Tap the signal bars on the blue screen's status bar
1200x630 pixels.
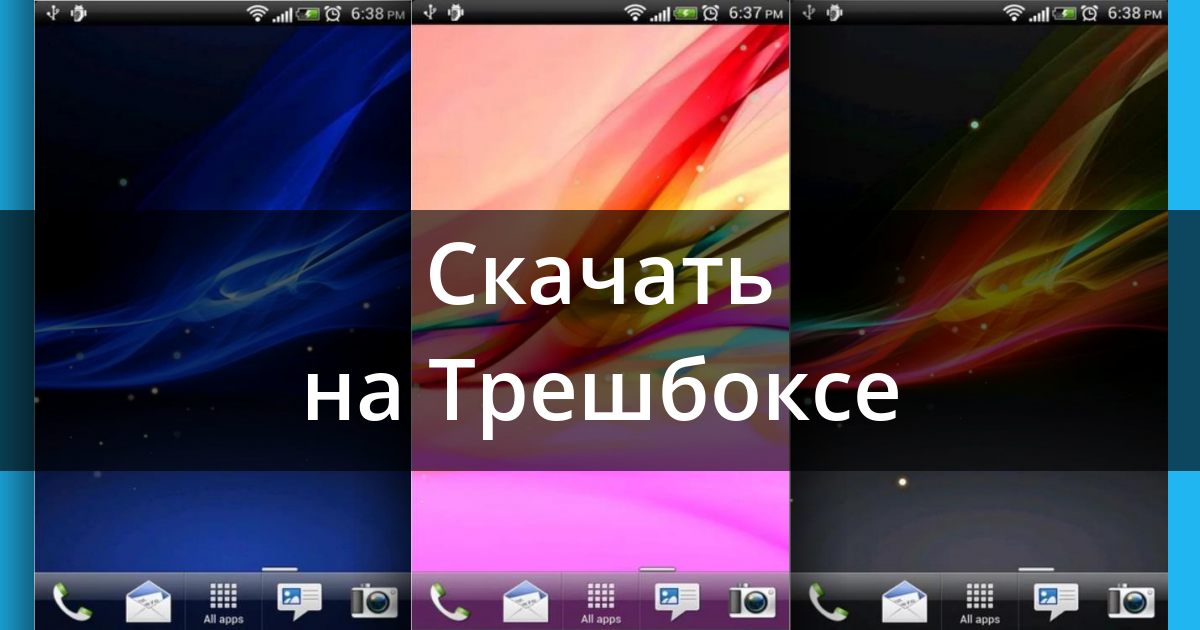click(x=282, y=14)
